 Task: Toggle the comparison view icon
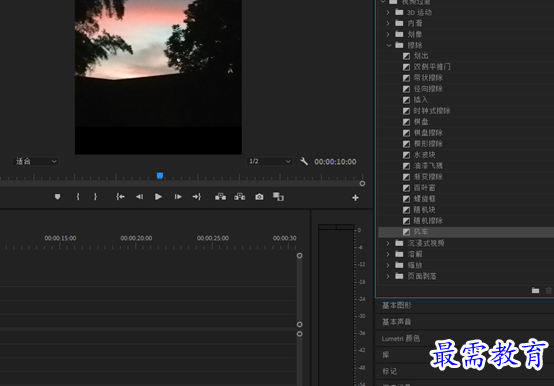pos(278,197)
